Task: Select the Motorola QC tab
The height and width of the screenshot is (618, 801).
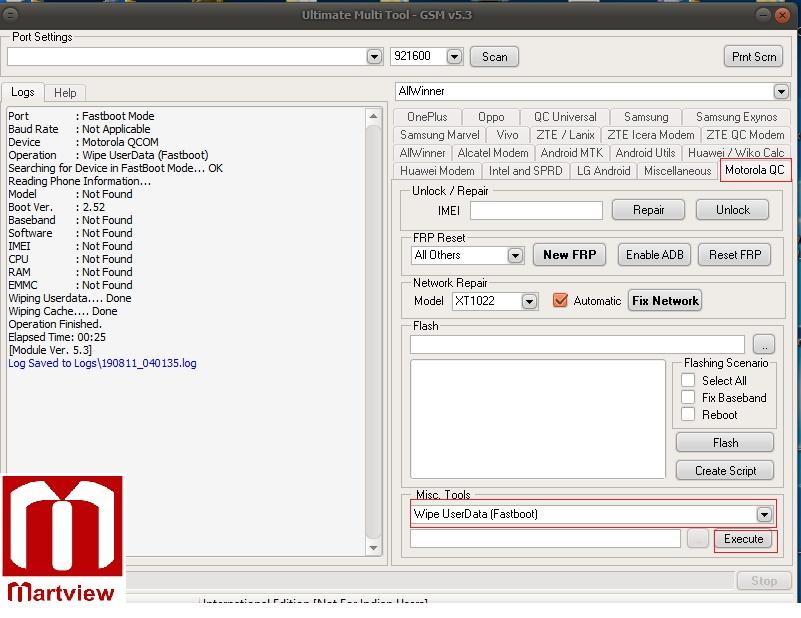Action: pyautogui.click(x=755, y=170)
